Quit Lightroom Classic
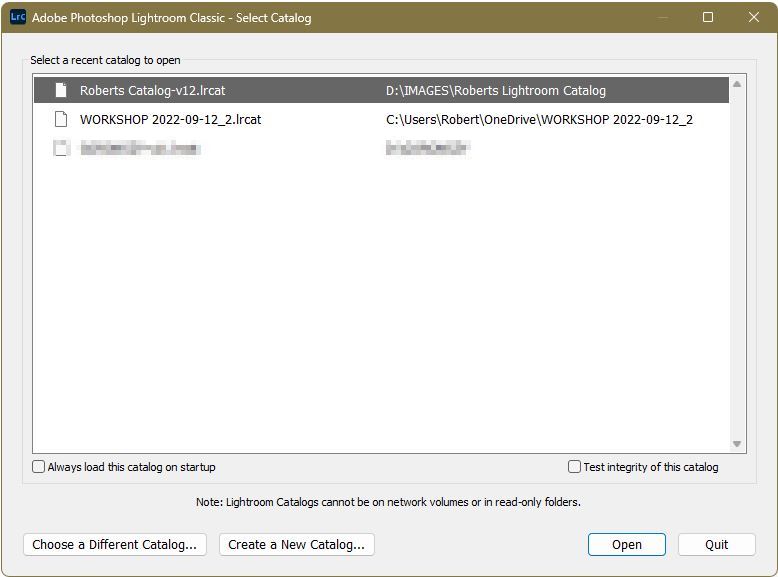Image resolution: width=778 pixels, height=577 pixels. click(716, 545)
